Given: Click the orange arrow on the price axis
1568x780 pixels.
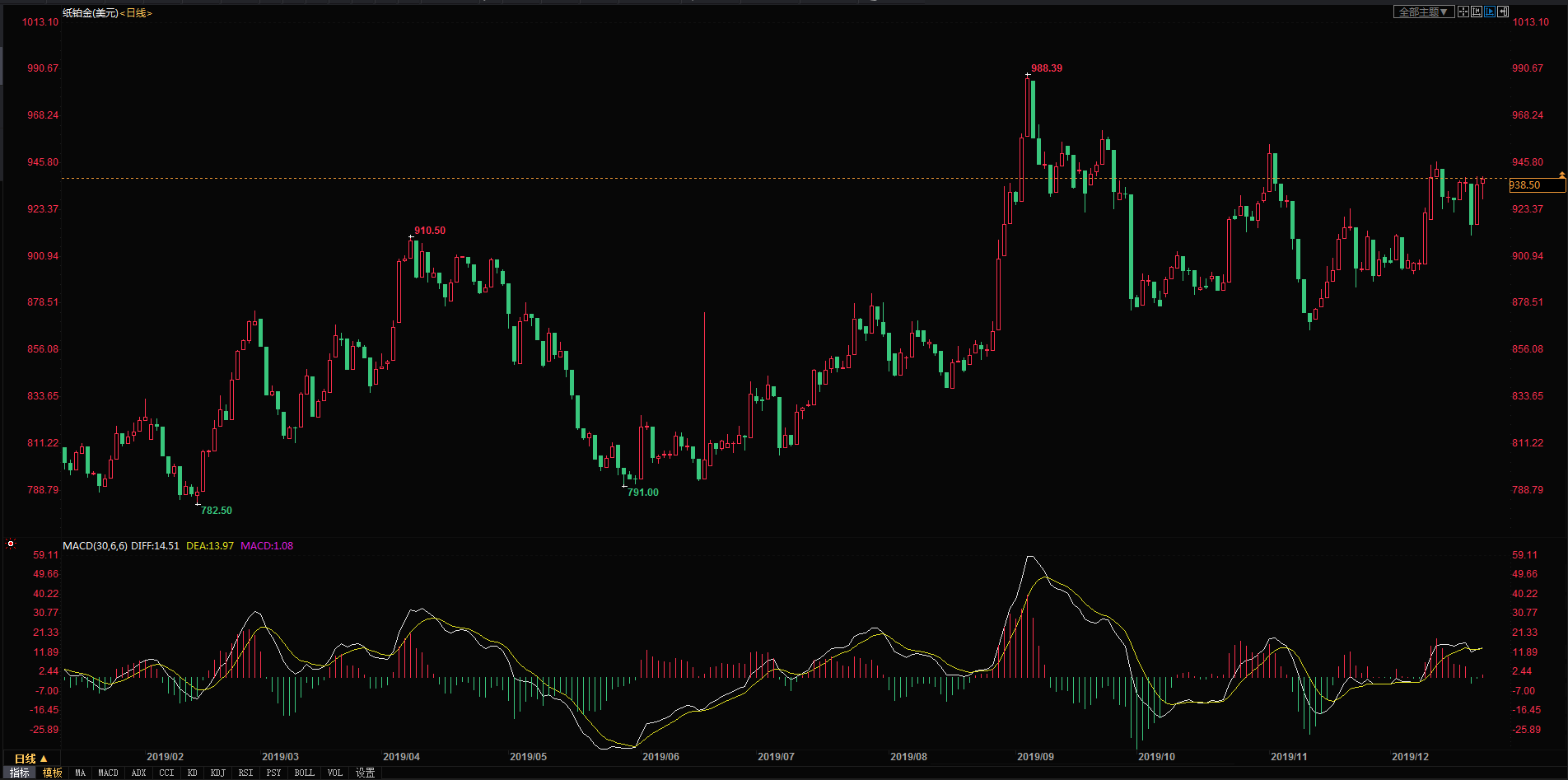Looking at the screenshot, I should [1562, 175].
